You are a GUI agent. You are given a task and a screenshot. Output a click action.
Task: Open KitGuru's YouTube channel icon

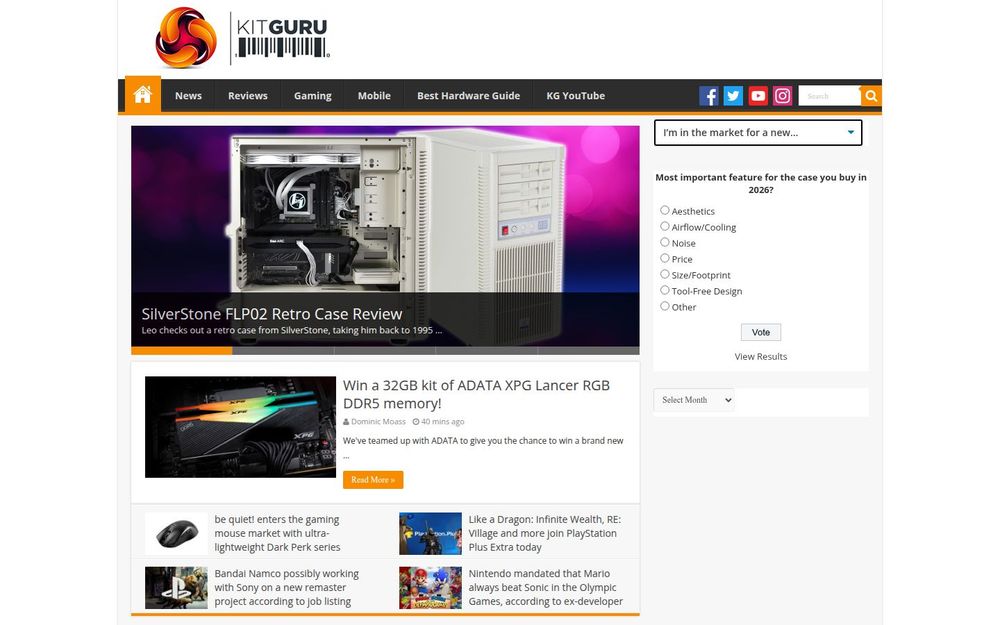pyautogui.click(x=758, y=96)
